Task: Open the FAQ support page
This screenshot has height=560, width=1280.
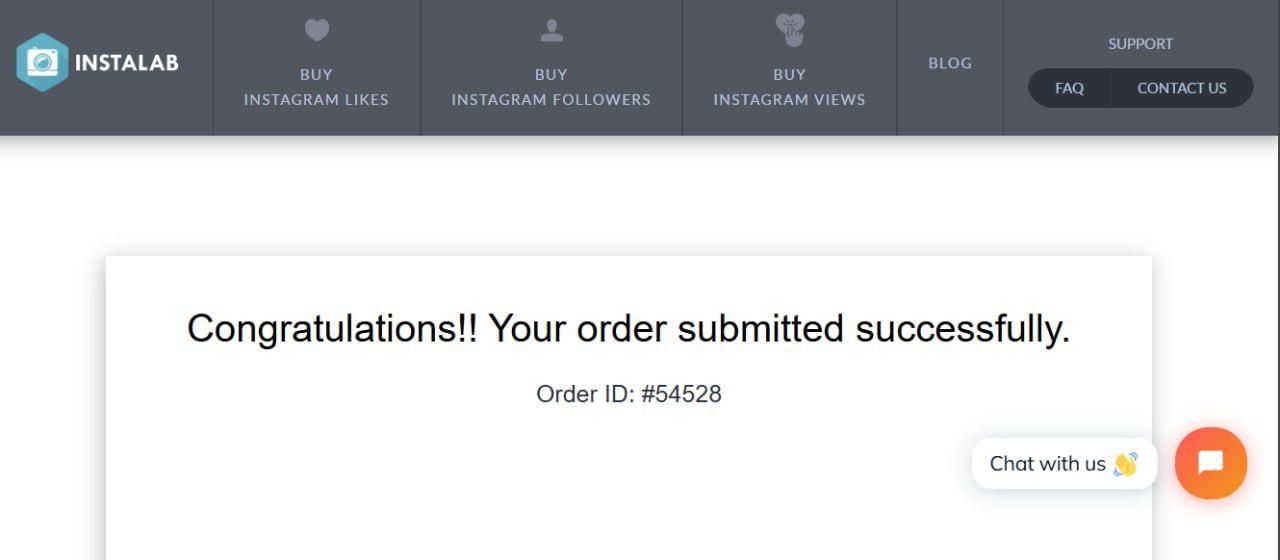Action: coord(1069,88)
